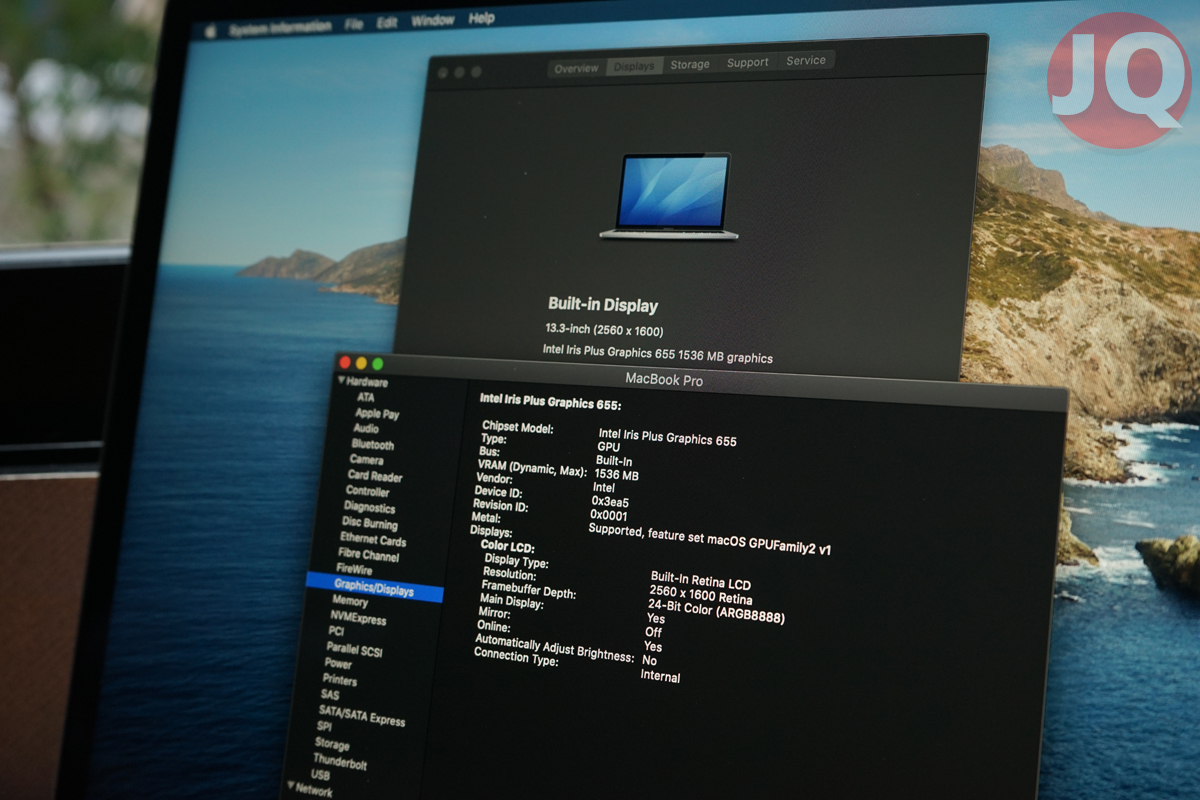Select SPI in the sidebar
The height and width of the screenshot is (800, 1200).
[x=324, y=727]
